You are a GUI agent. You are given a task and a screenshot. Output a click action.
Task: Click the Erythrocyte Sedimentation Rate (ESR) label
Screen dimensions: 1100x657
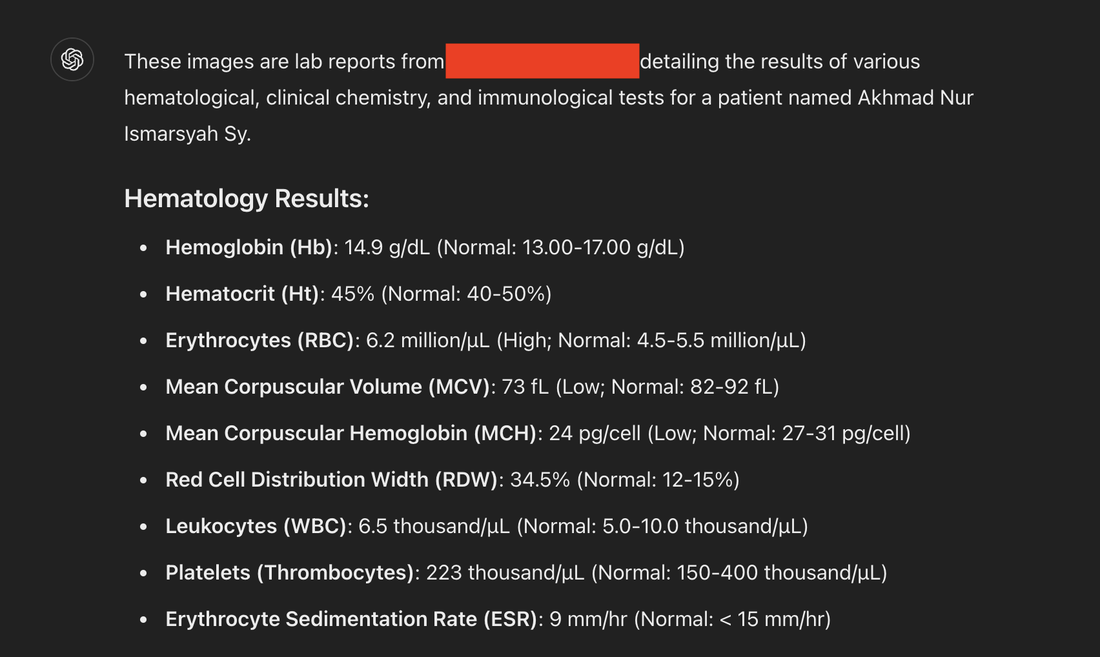(x=351, y=619)
